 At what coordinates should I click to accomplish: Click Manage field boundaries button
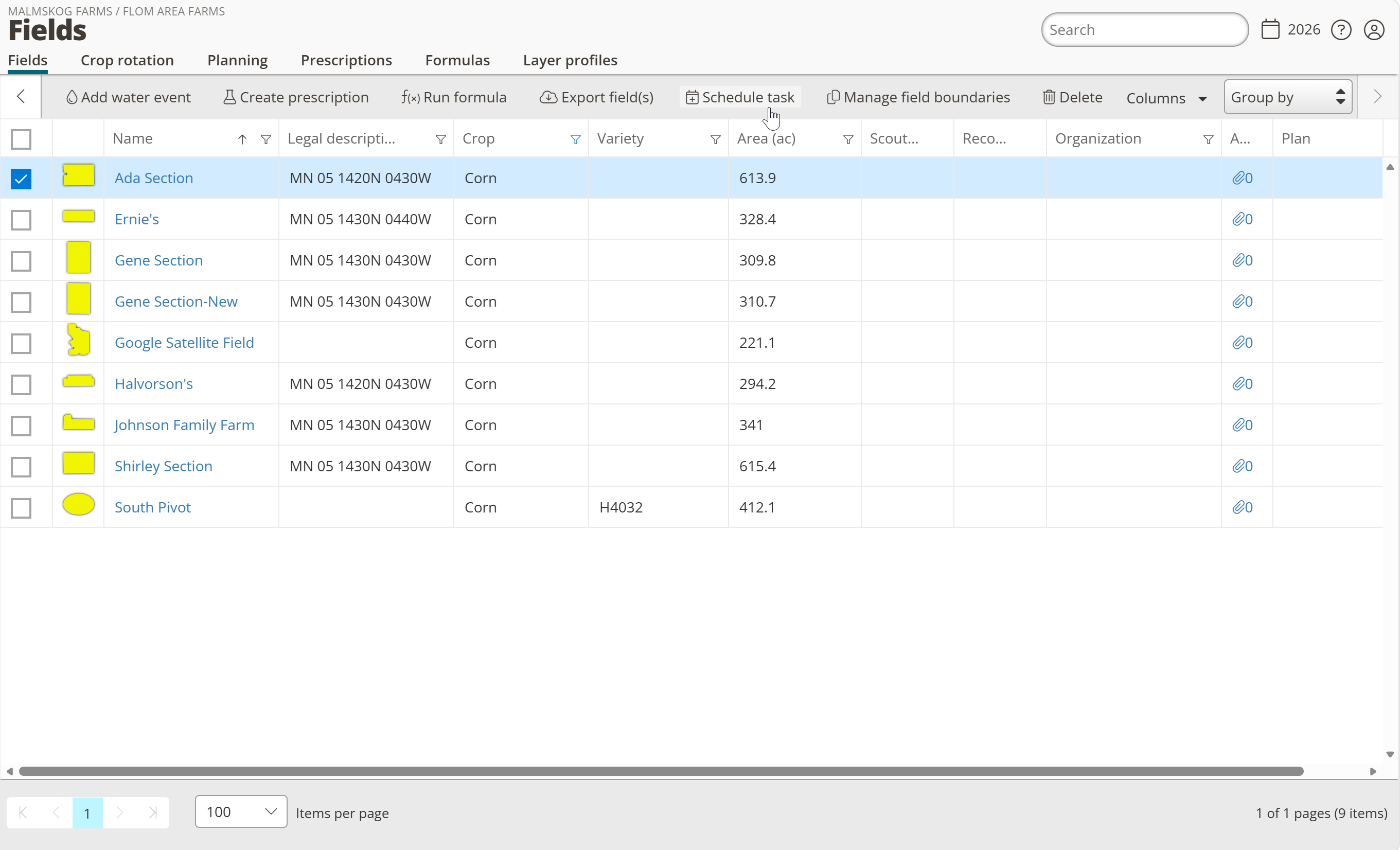coord(918,97)
